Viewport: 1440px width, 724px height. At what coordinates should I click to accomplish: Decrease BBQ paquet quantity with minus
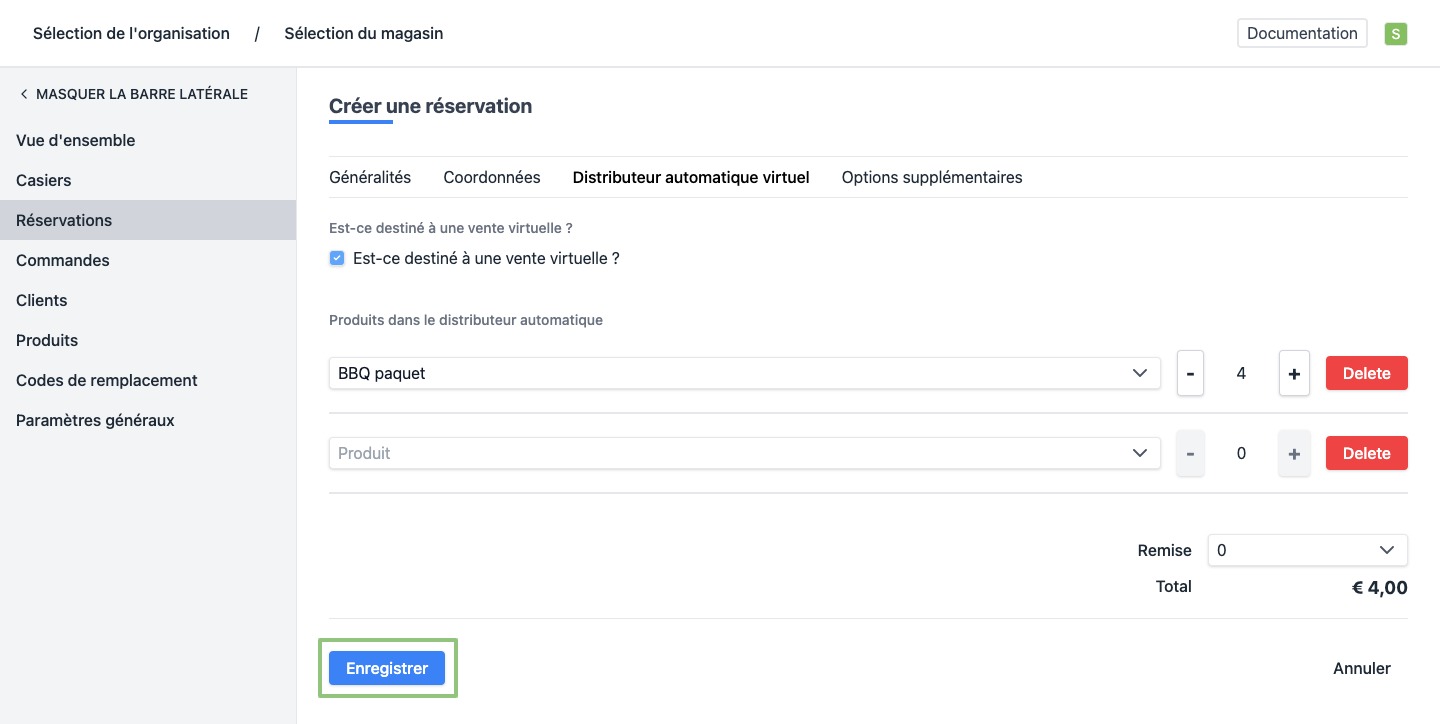click(1190, 374)
